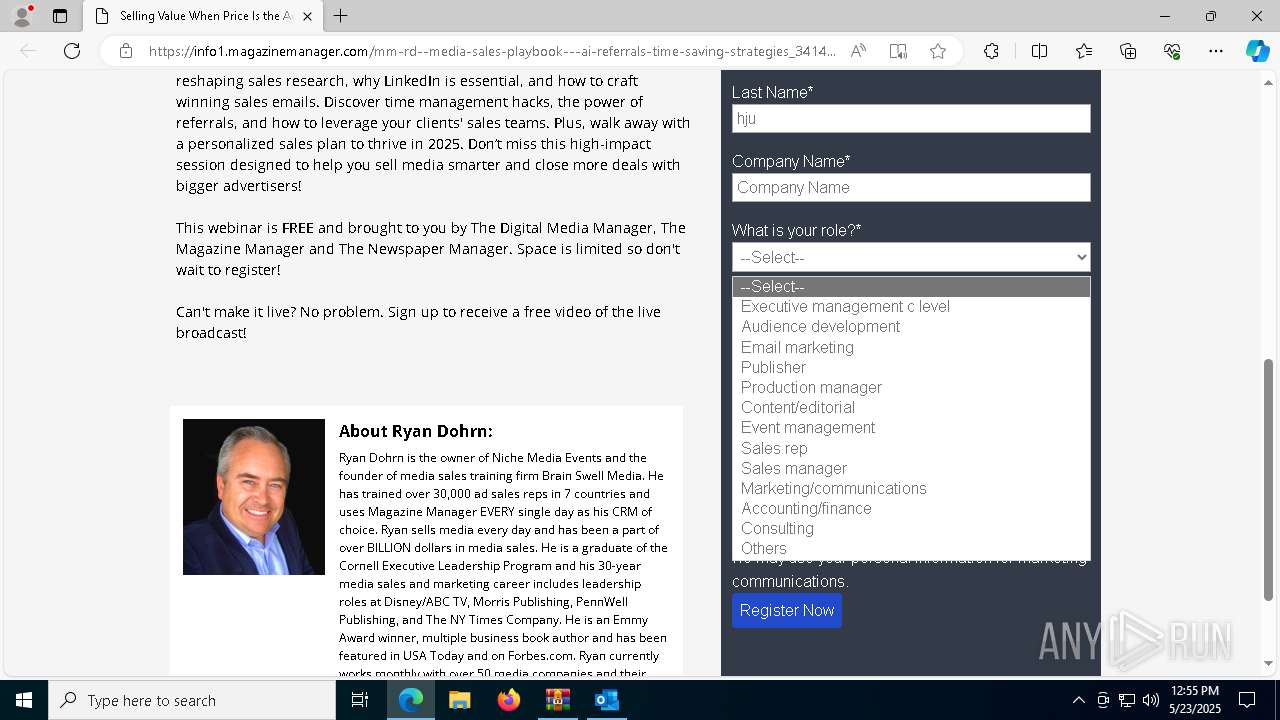1280x720 pixels.
Task: Select Executive management c level option
Action: click(x=911, y=307)
